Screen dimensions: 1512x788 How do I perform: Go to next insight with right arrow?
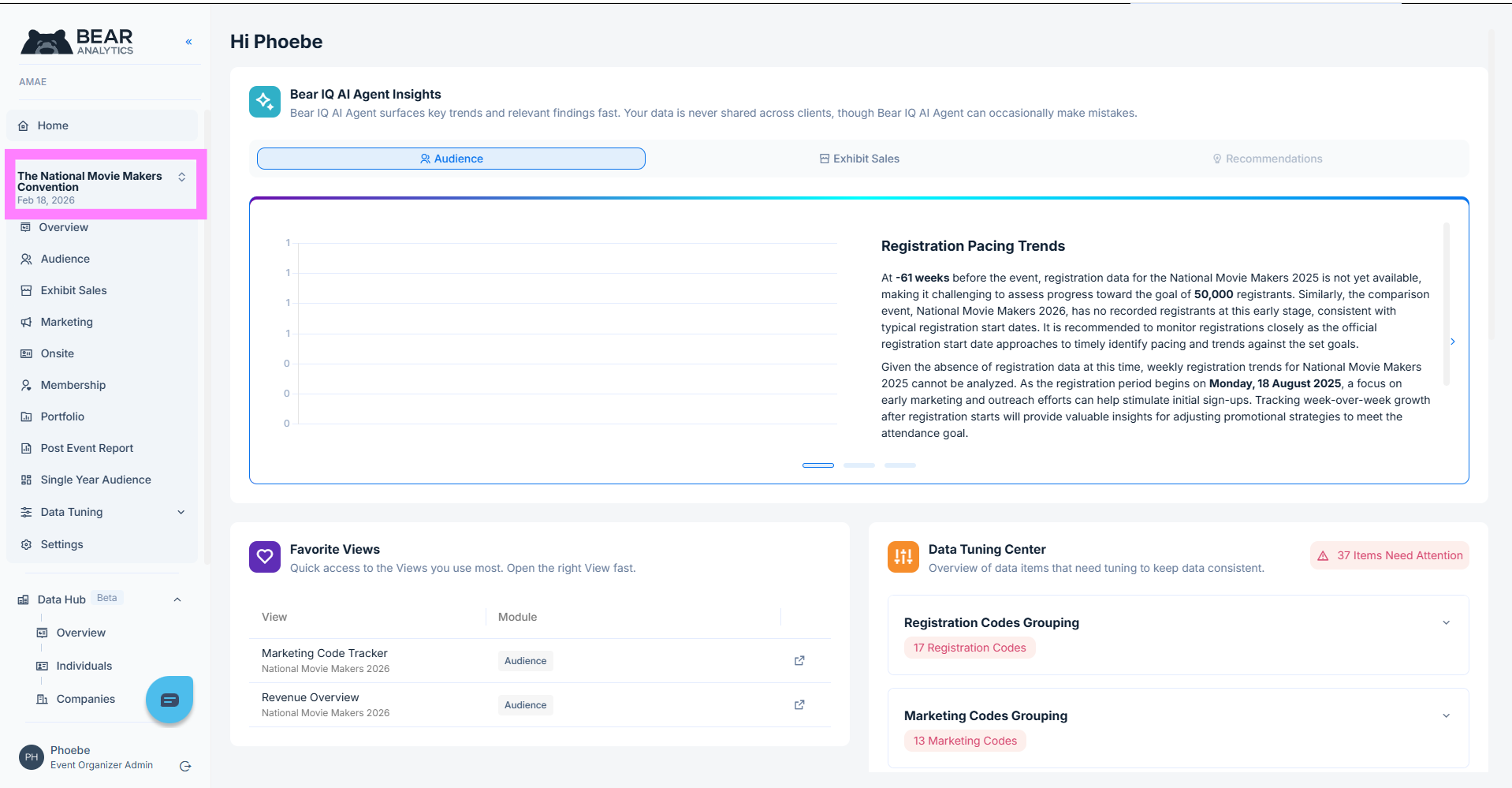point(1453,342)
